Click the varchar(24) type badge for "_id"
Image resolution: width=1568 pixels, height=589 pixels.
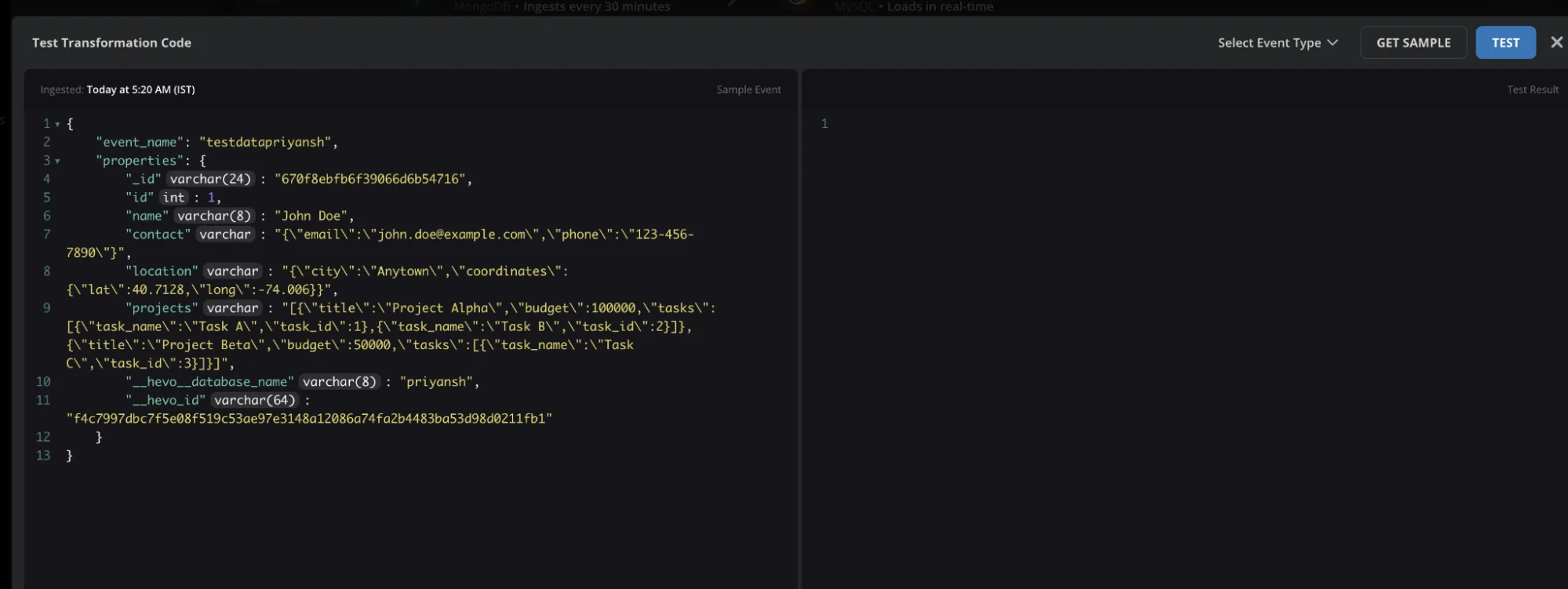210,179
